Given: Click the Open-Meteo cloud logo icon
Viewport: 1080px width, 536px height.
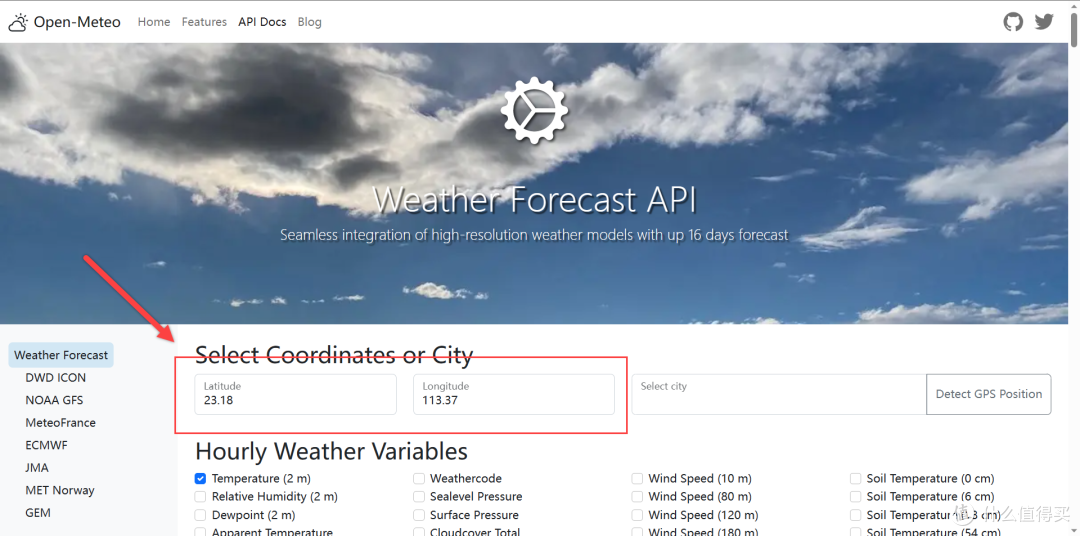Looking at the screenshot, I should [18, 22].
